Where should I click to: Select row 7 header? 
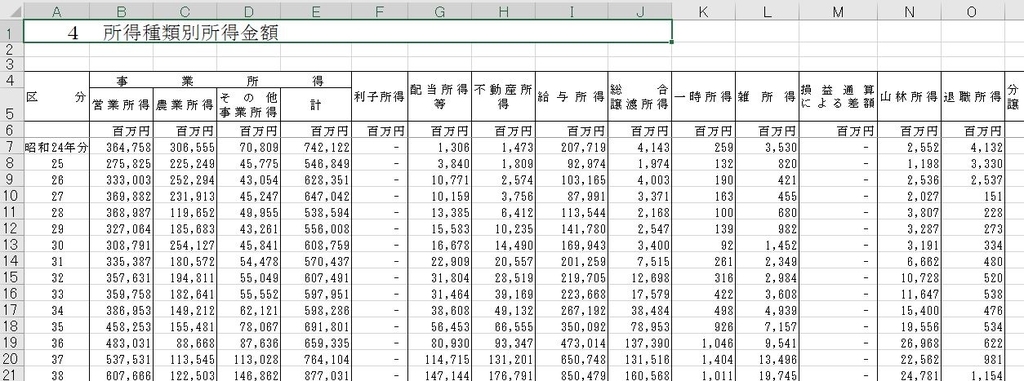coord(11,146)
